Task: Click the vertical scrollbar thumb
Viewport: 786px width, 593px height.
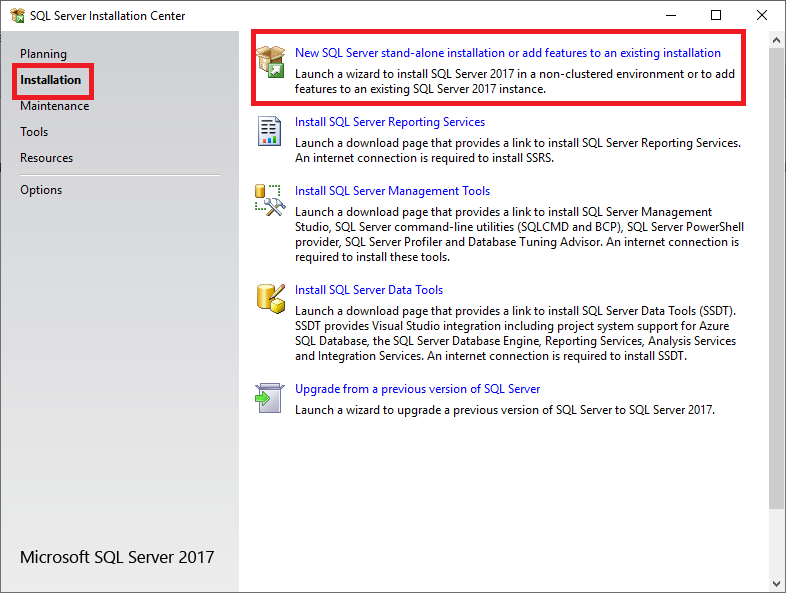Action: [x=776, y=279]
